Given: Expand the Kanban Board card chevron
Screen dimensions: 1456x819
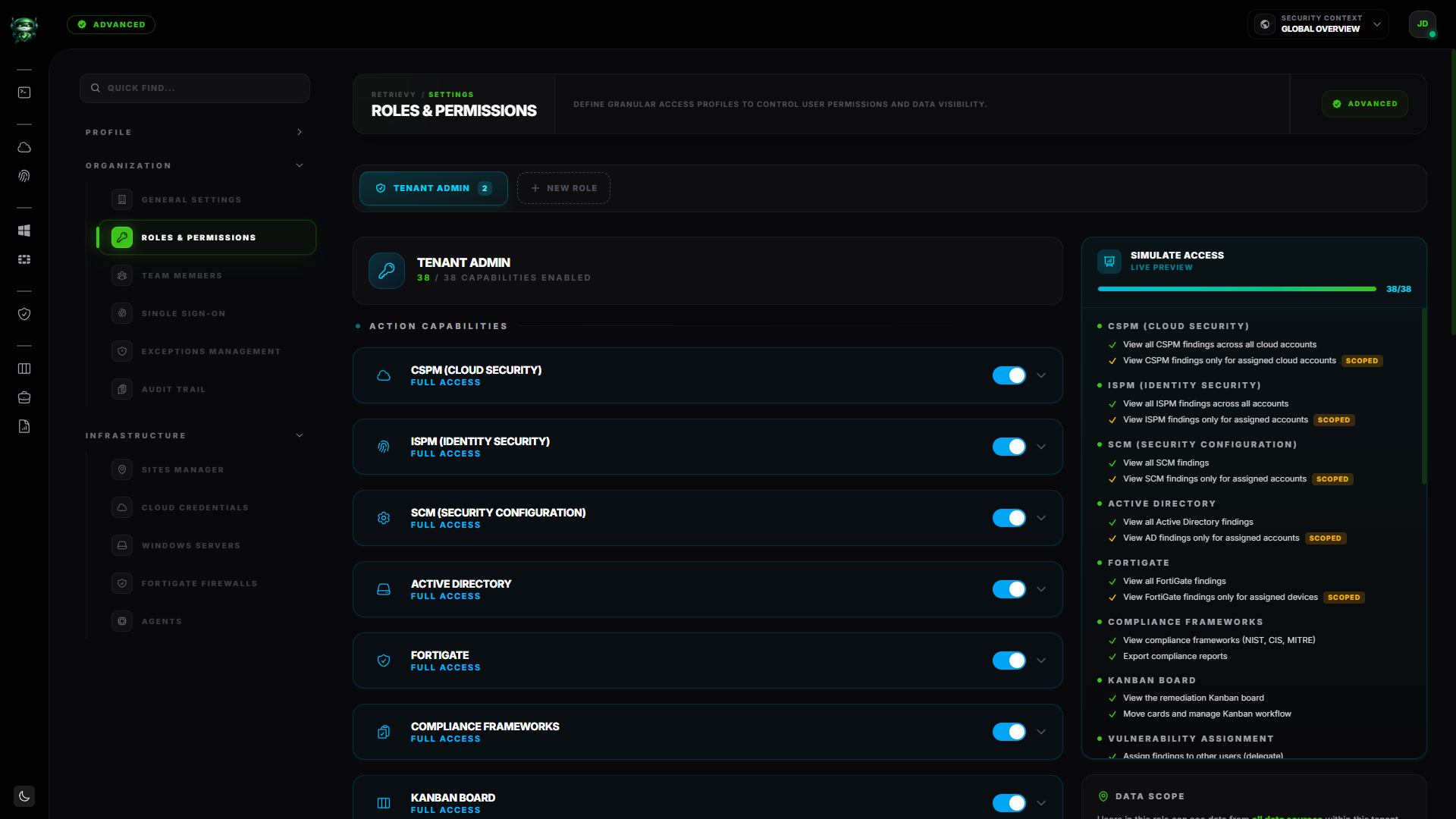Looking at the screenshot, I should 1041,803.
